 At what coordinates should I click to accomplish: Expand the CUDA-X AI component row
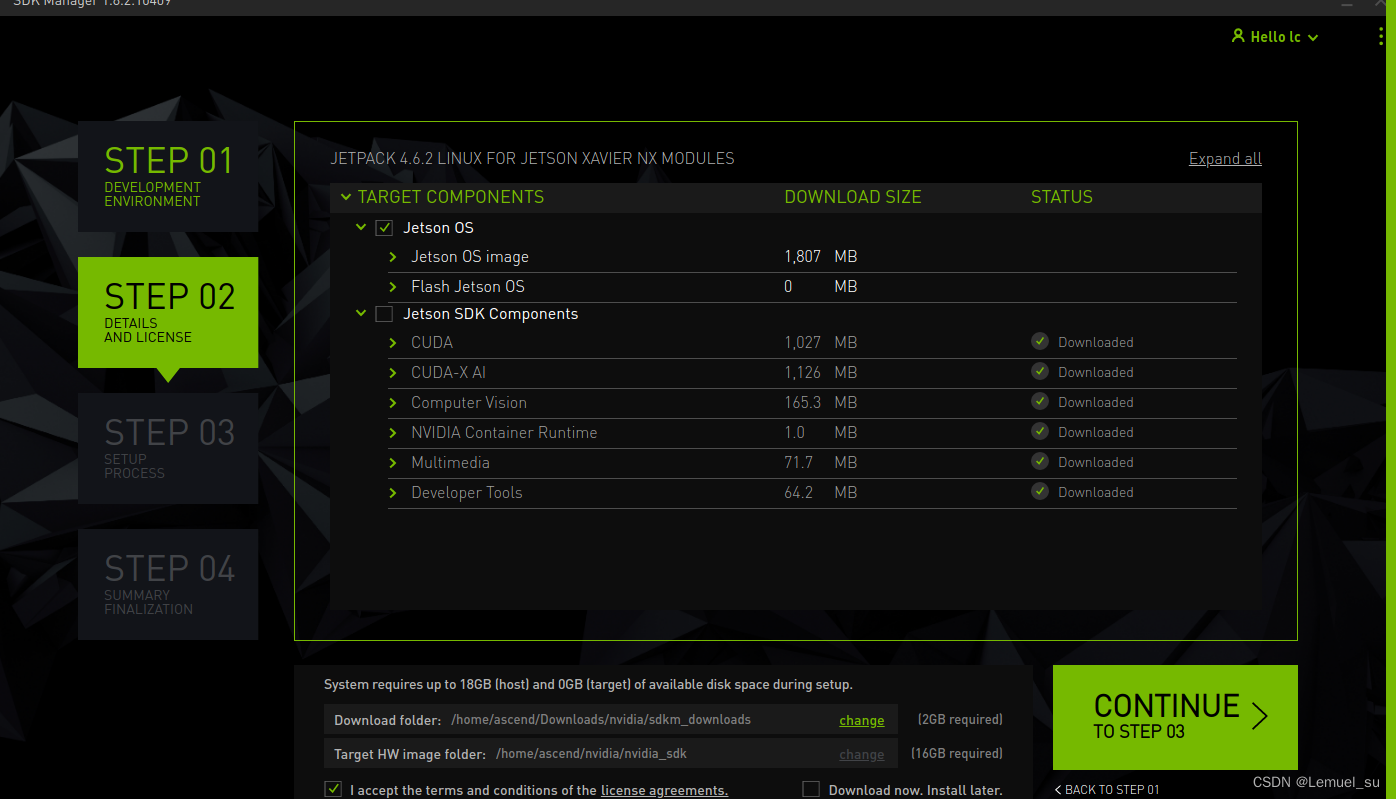pyautogui.click(x=393, y=373)
